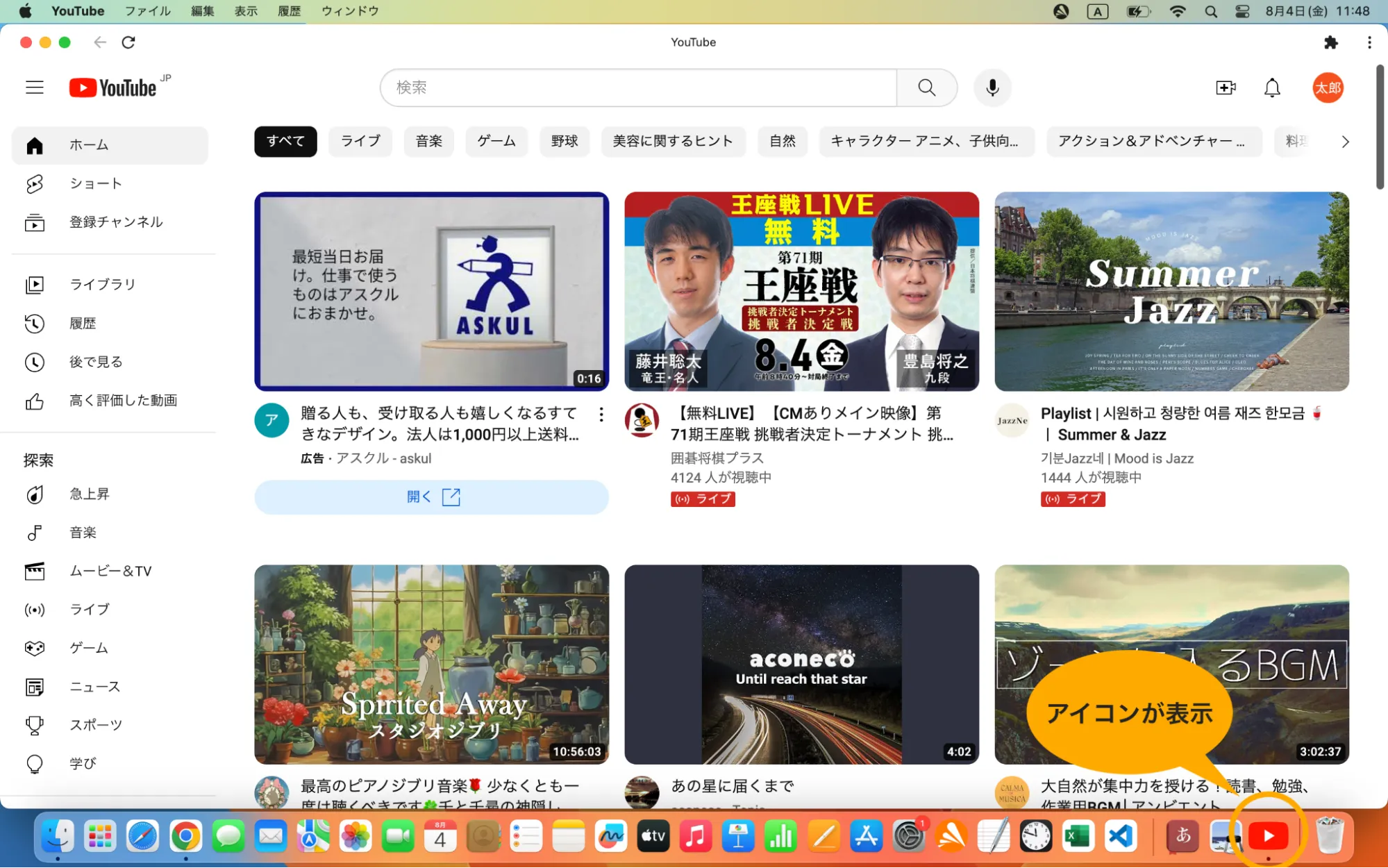Viewport: 1388px width, 868px height.
Task: Click in the 検索 search field
Action: (x=638, y=87)
